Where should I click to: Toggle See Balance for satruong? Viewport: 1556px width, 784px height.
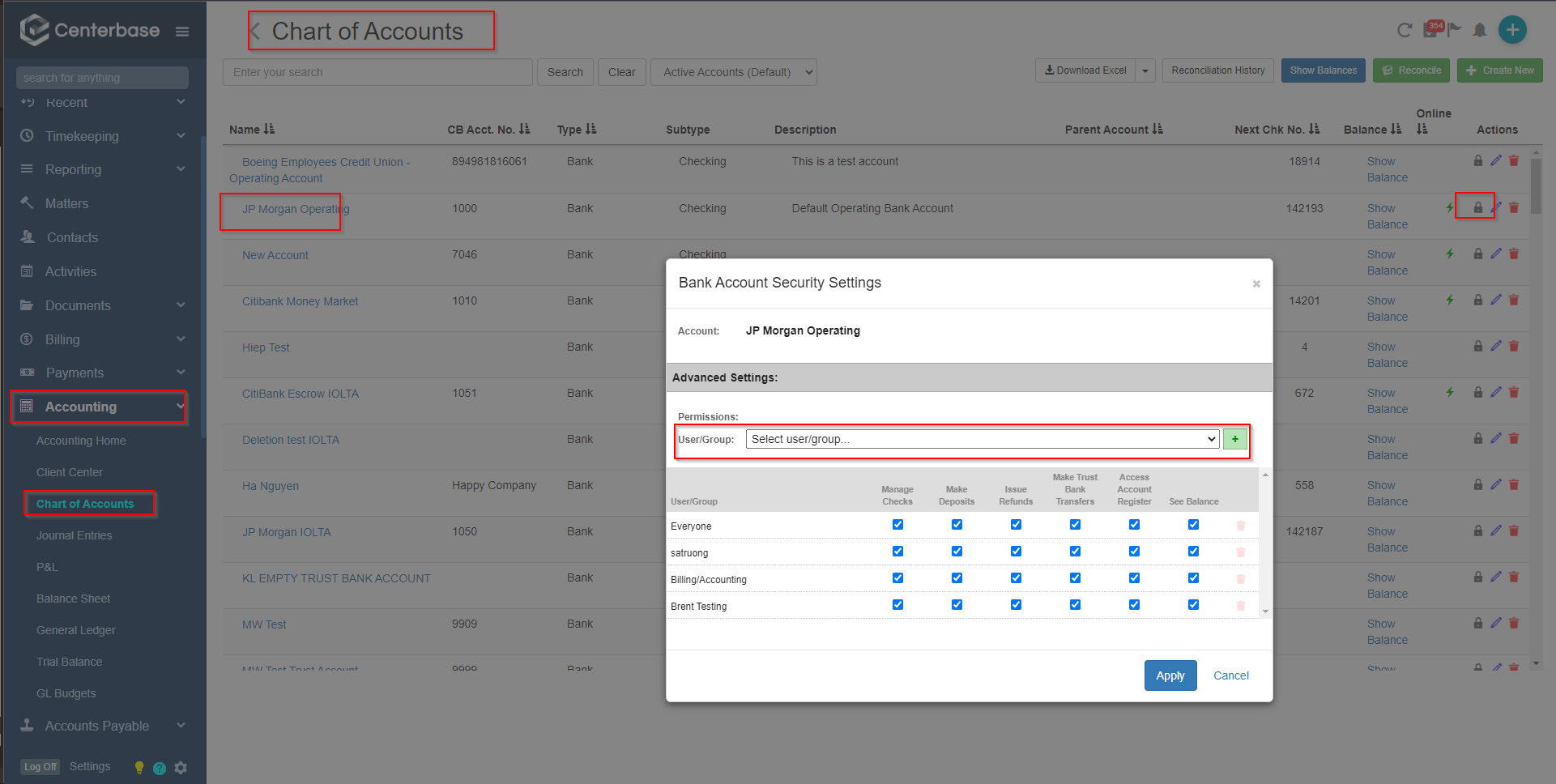pos(1193,552)
